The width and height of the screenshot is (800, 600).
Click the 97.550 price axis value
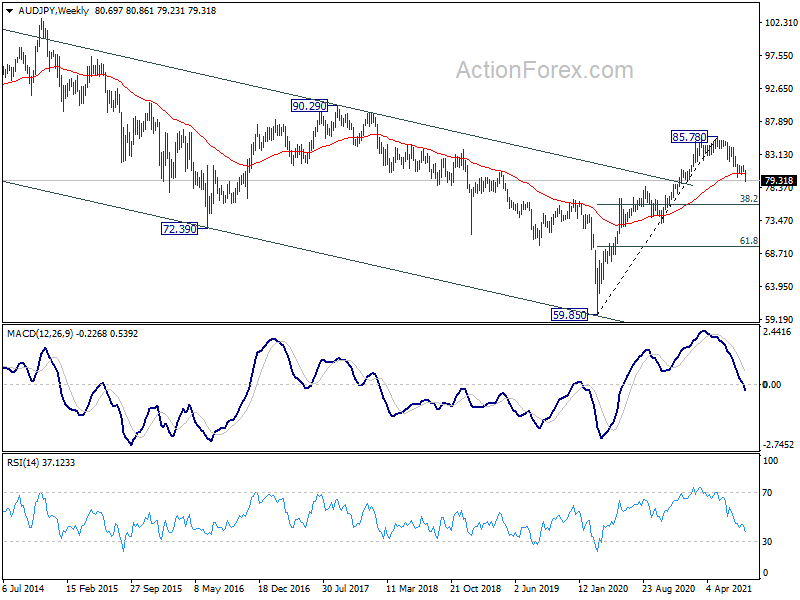click(x=779, y=56)
